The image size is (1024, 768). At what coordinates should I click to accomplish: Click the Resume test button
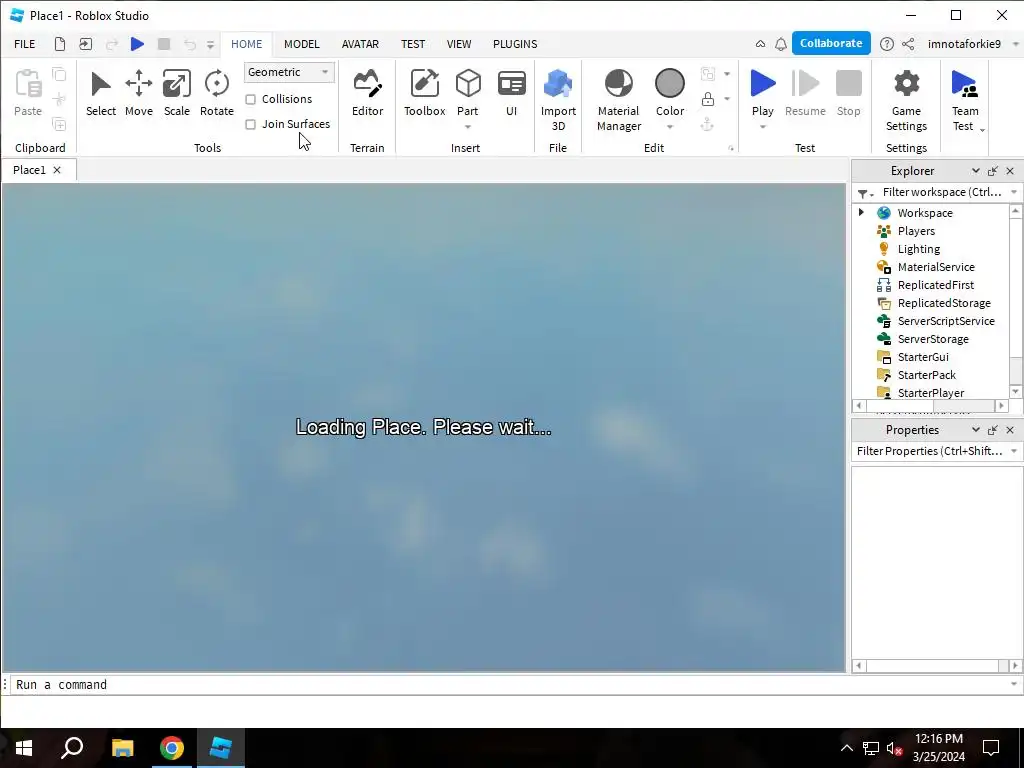tap(805, 93)
